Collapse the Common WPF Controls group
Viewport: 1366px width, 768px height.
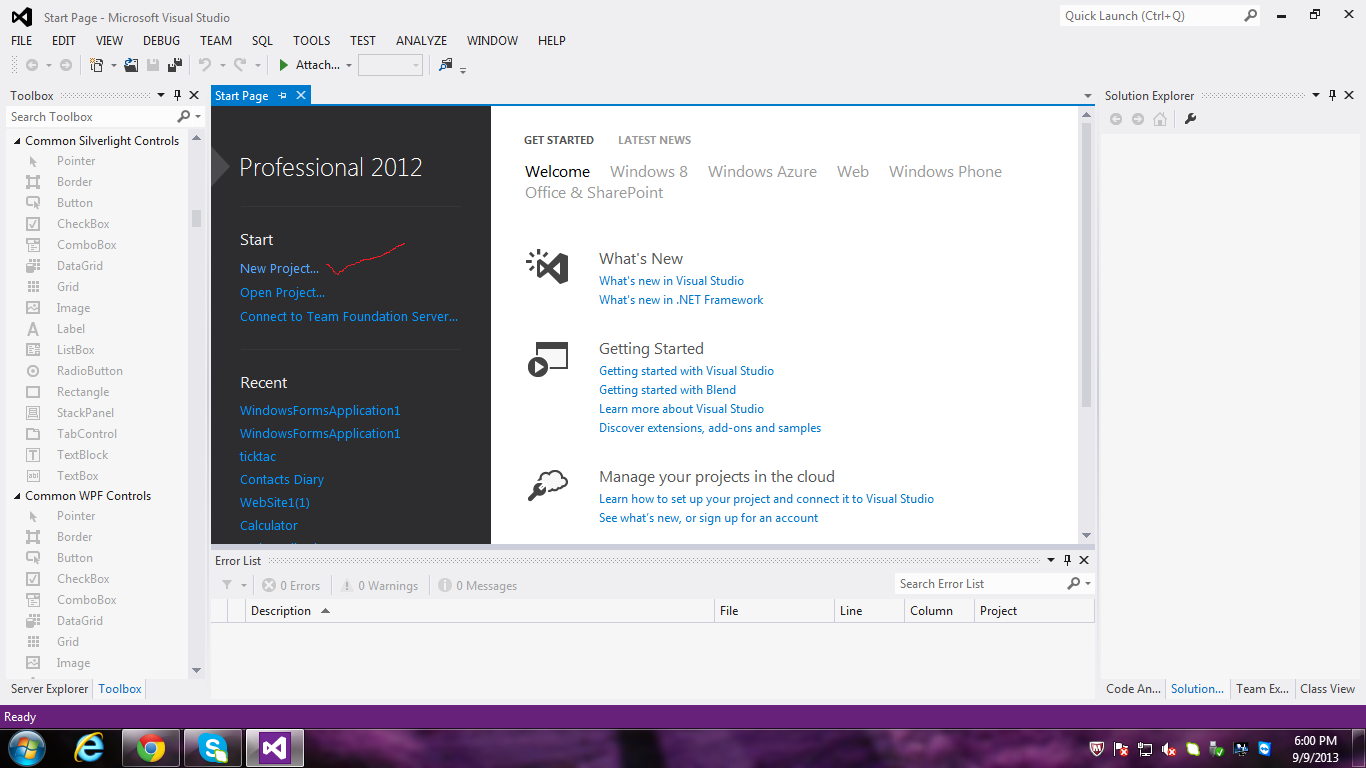(17, 496)
